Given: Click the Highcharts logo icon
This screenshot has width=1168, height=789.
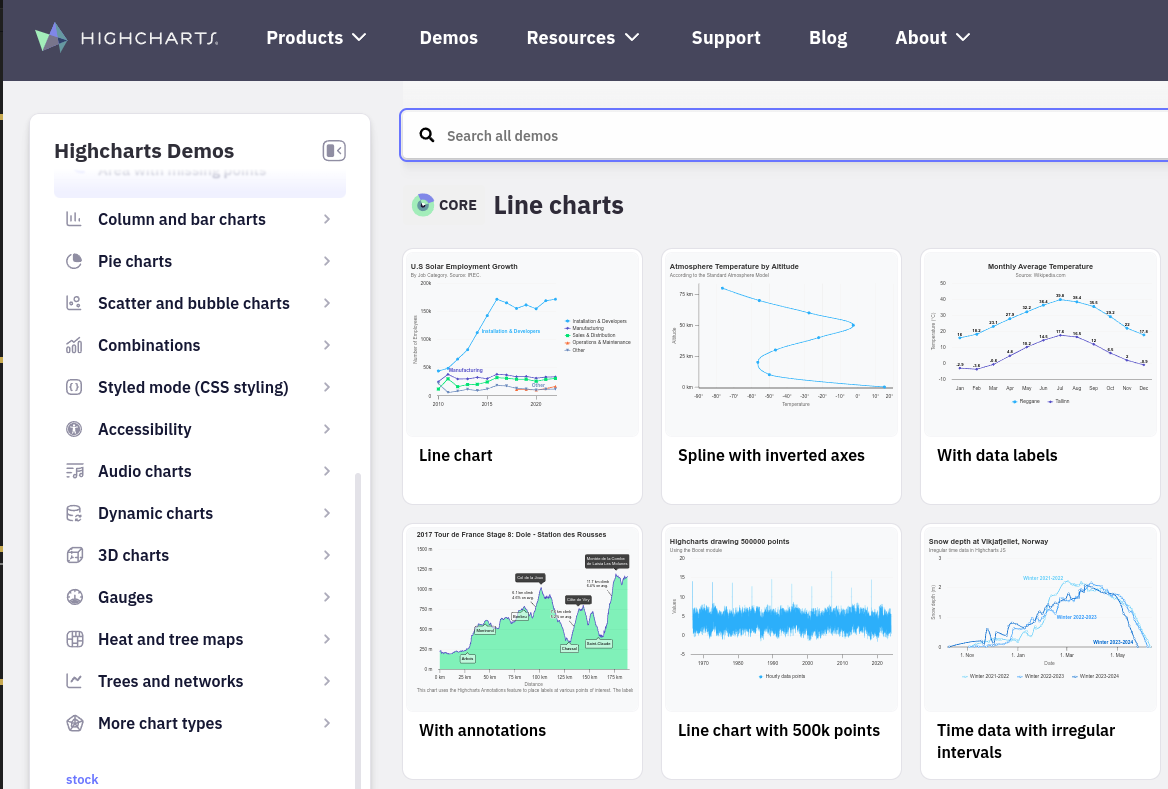Looking at the screenshot, I should pyautogui.click(x=51, y=38).
